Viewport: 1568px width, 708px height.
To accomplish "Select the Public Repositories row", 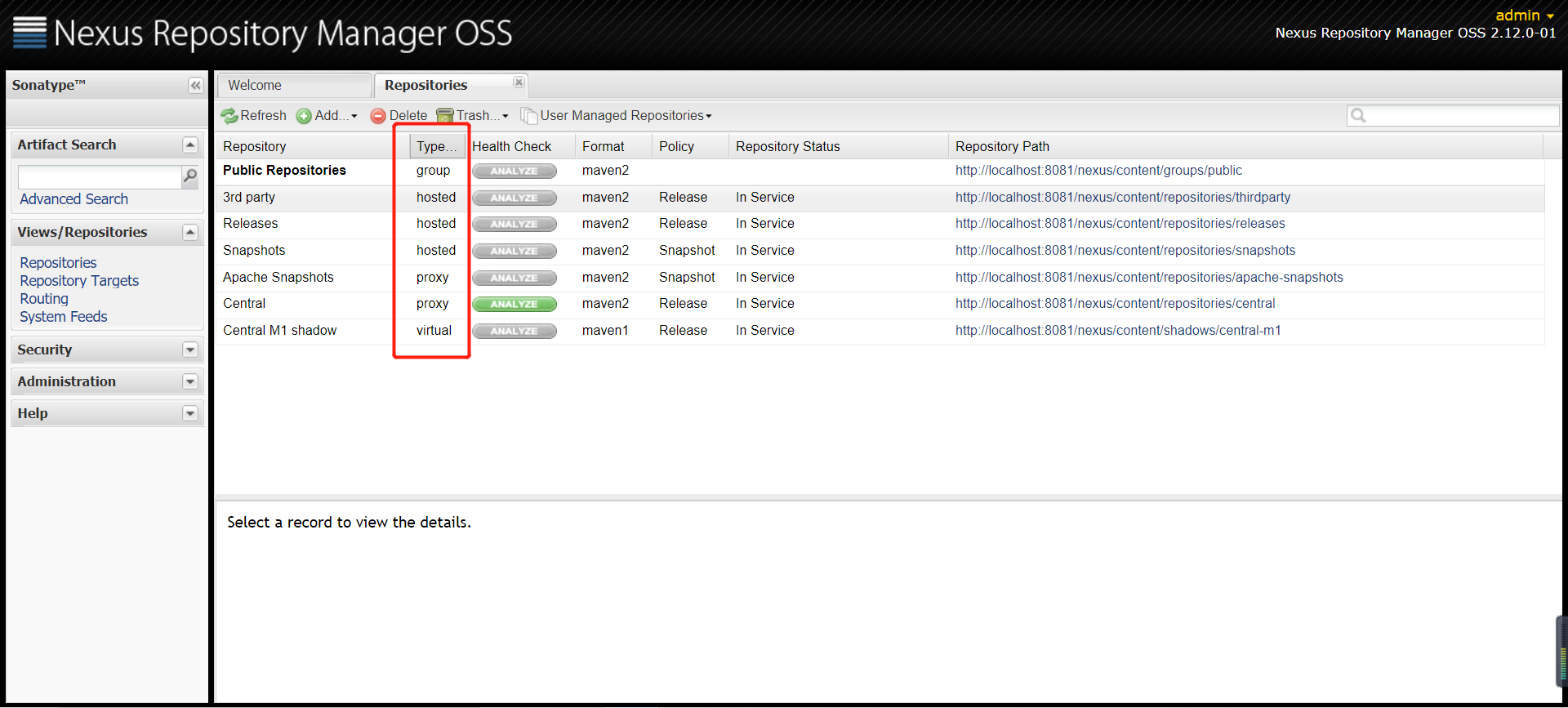I will (x=880, y=171).
